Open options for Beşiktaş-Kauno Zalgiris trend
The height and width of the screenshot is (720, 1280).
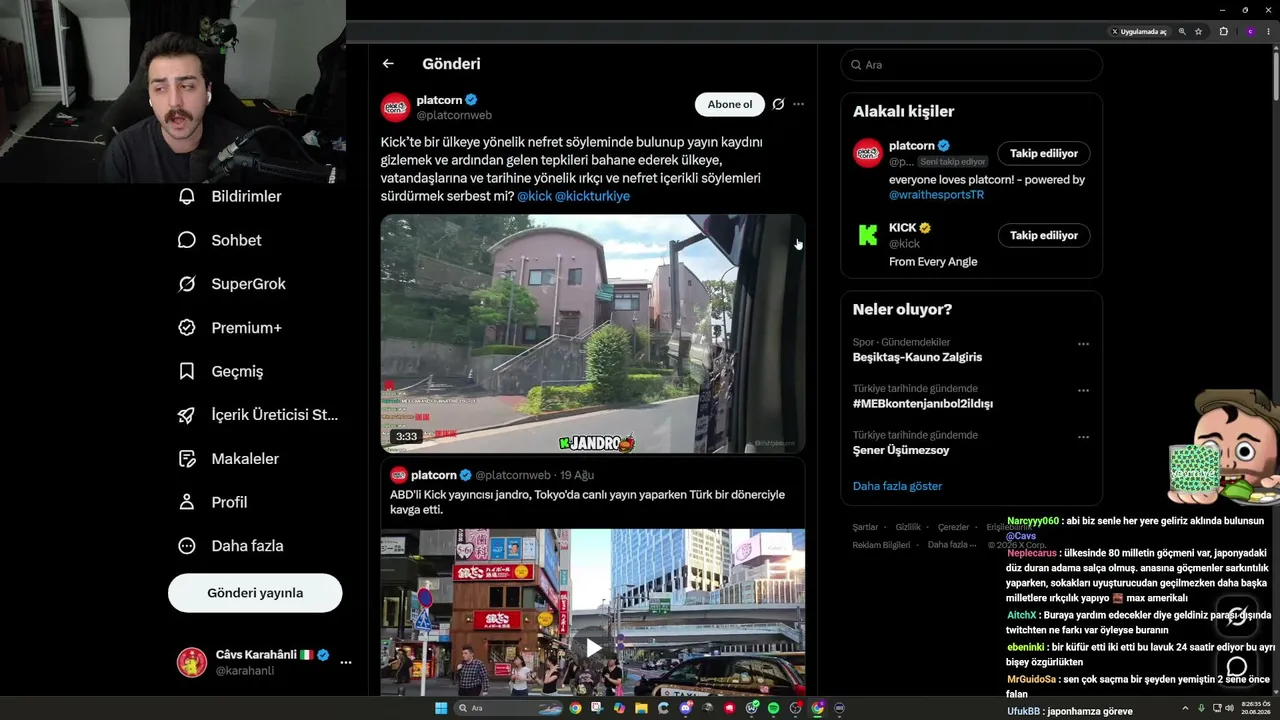(1083, 344)
